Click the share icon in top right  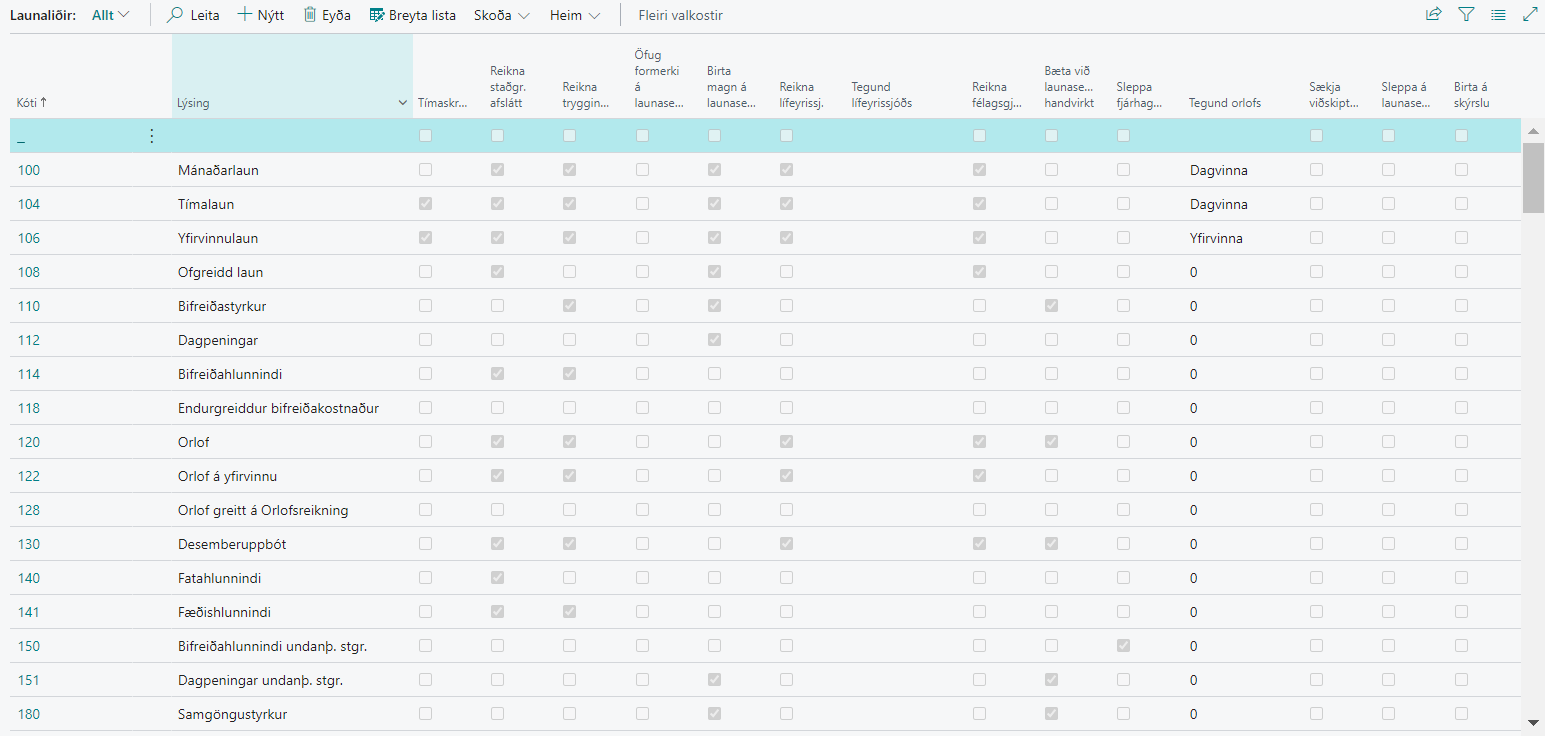tap(1433, 15)
